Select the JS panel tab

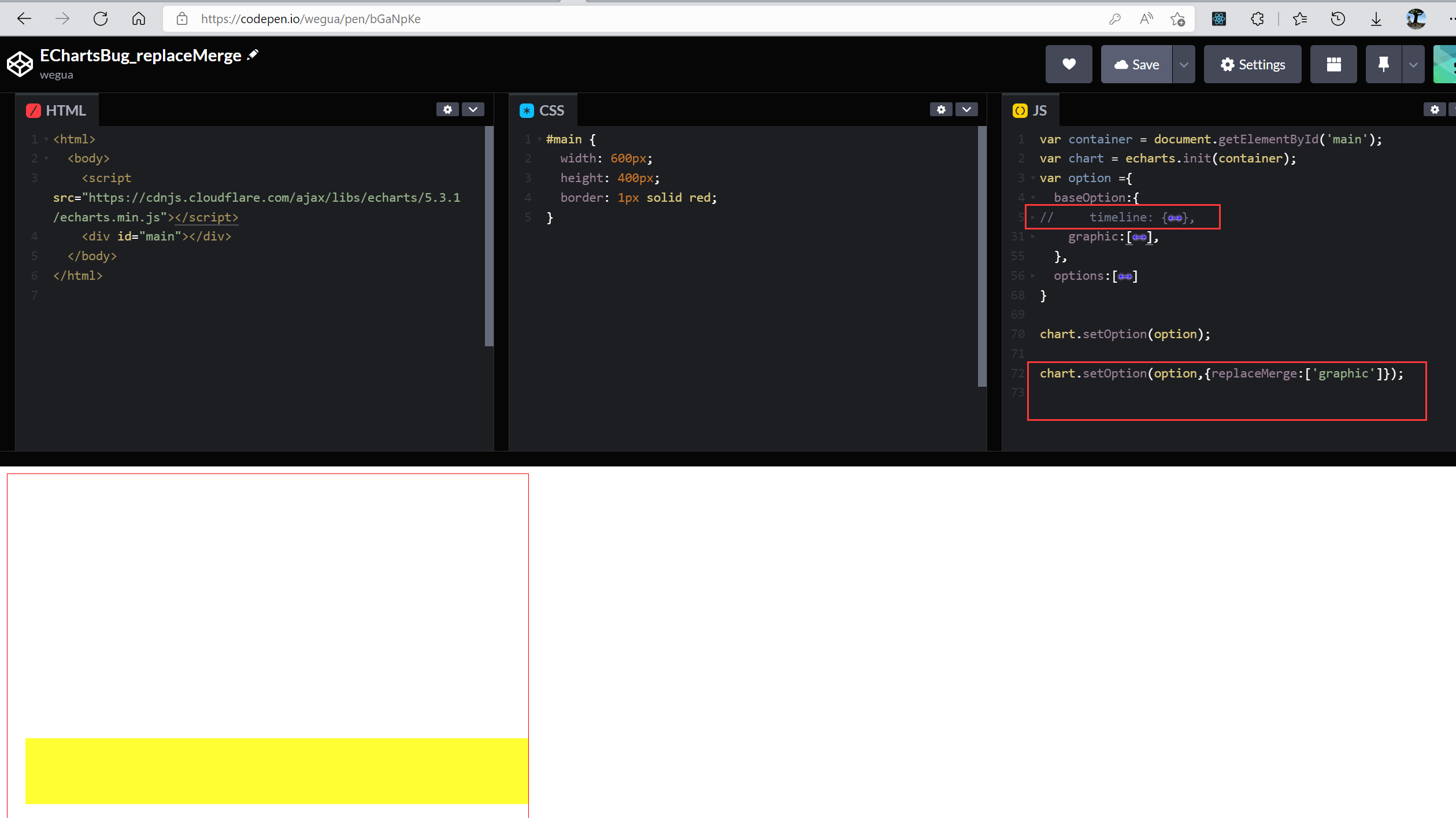pos(1031,110)
